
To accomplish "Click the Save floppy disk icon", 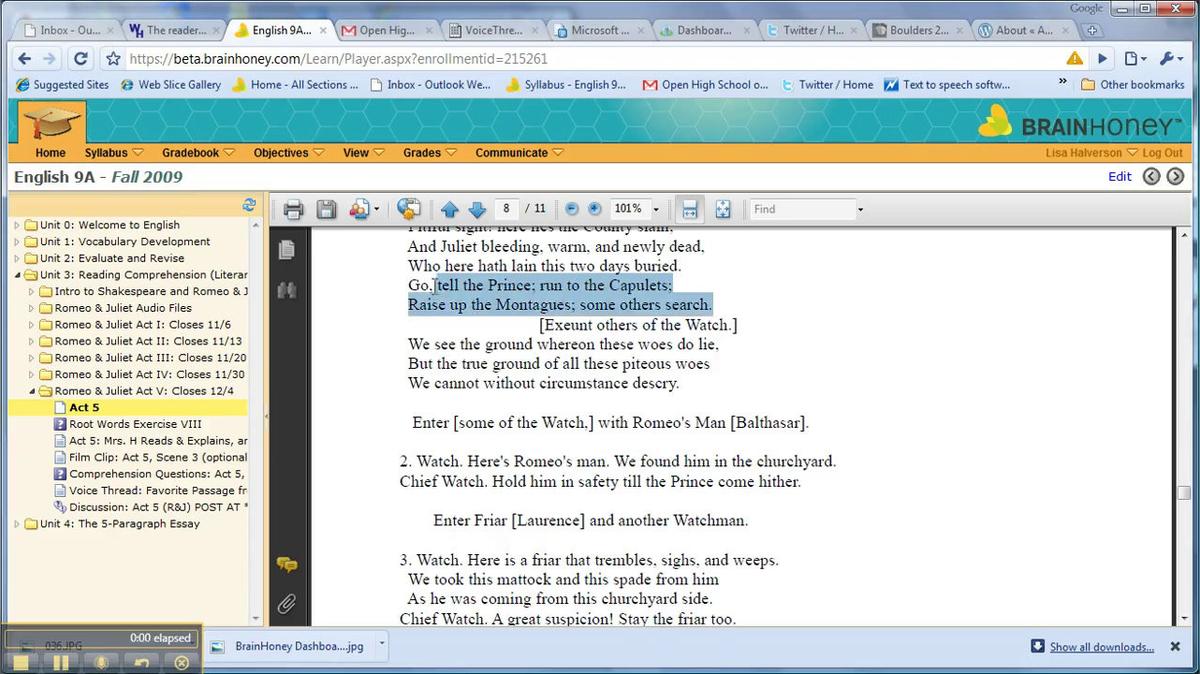I will pos(326,209).
